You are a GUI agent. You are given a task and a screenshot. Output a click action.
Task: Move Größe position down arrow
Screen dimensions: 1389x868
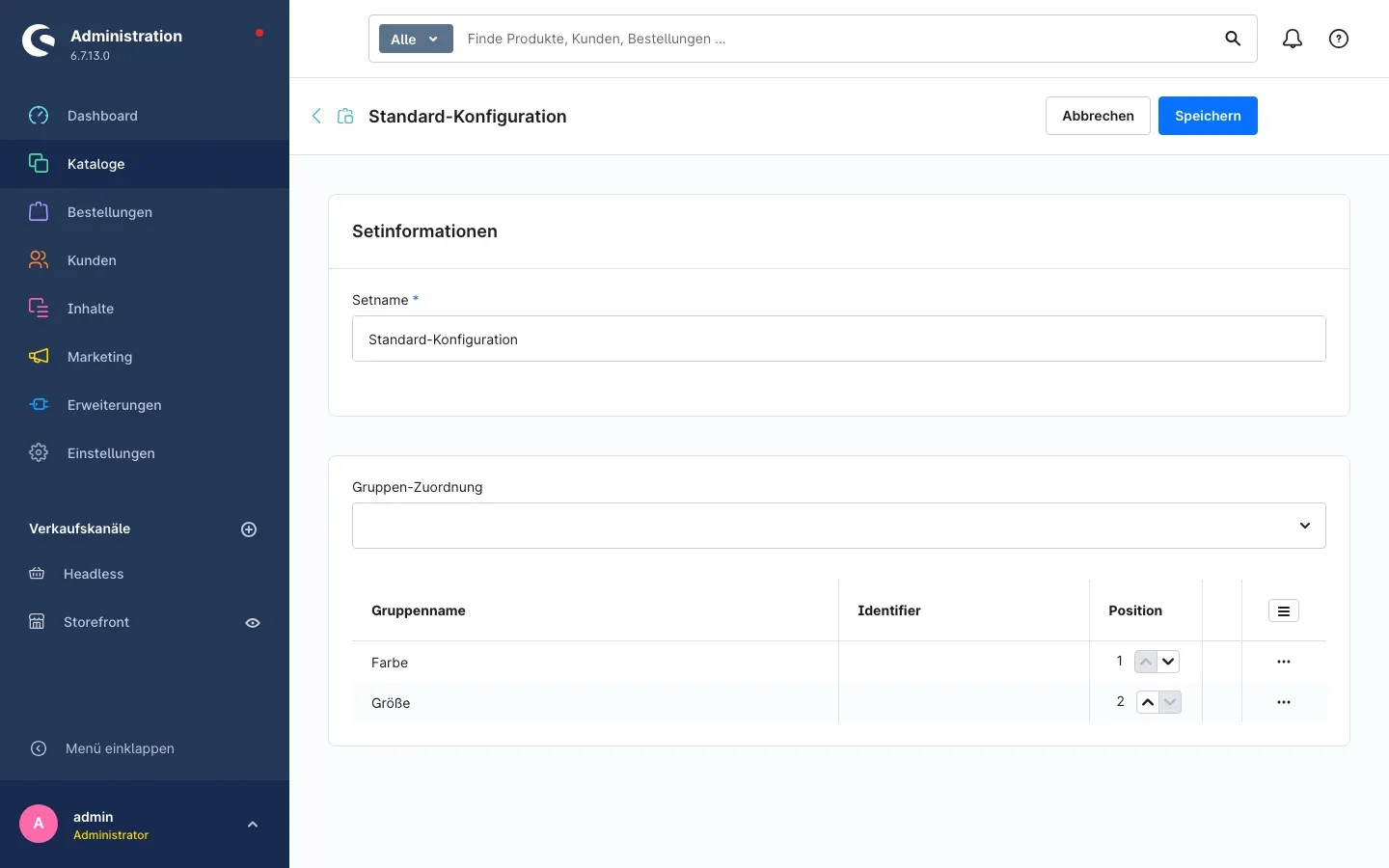click(x=1170, y=702)
